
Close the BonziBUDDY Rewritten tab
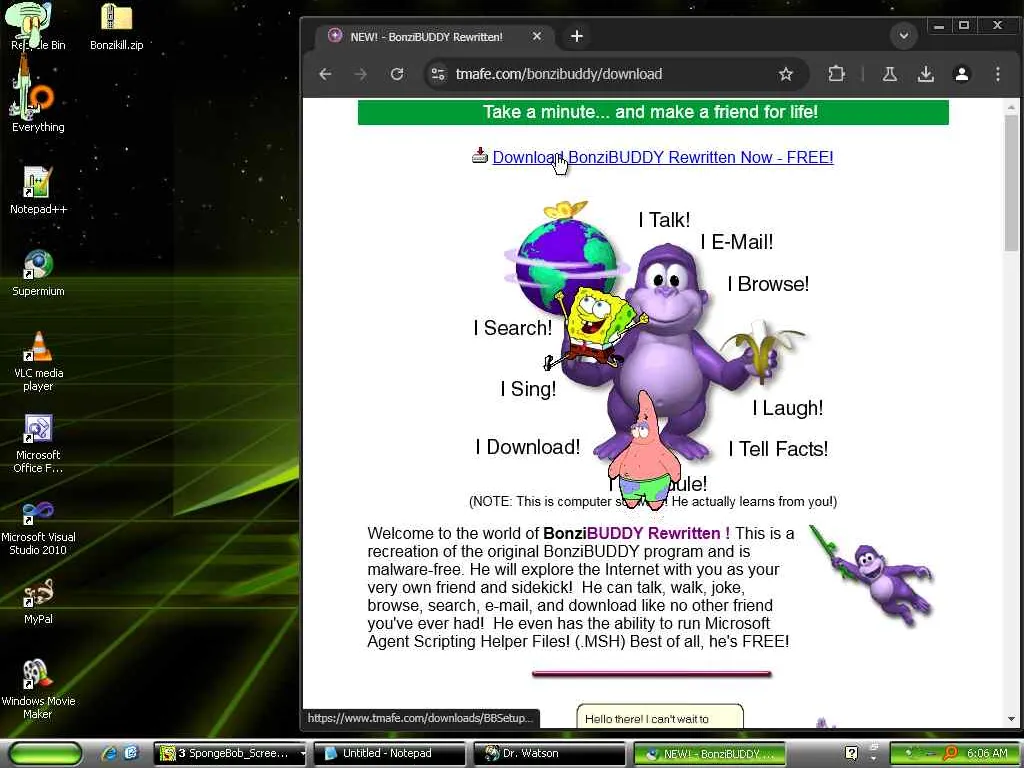[x=537, y=36]
